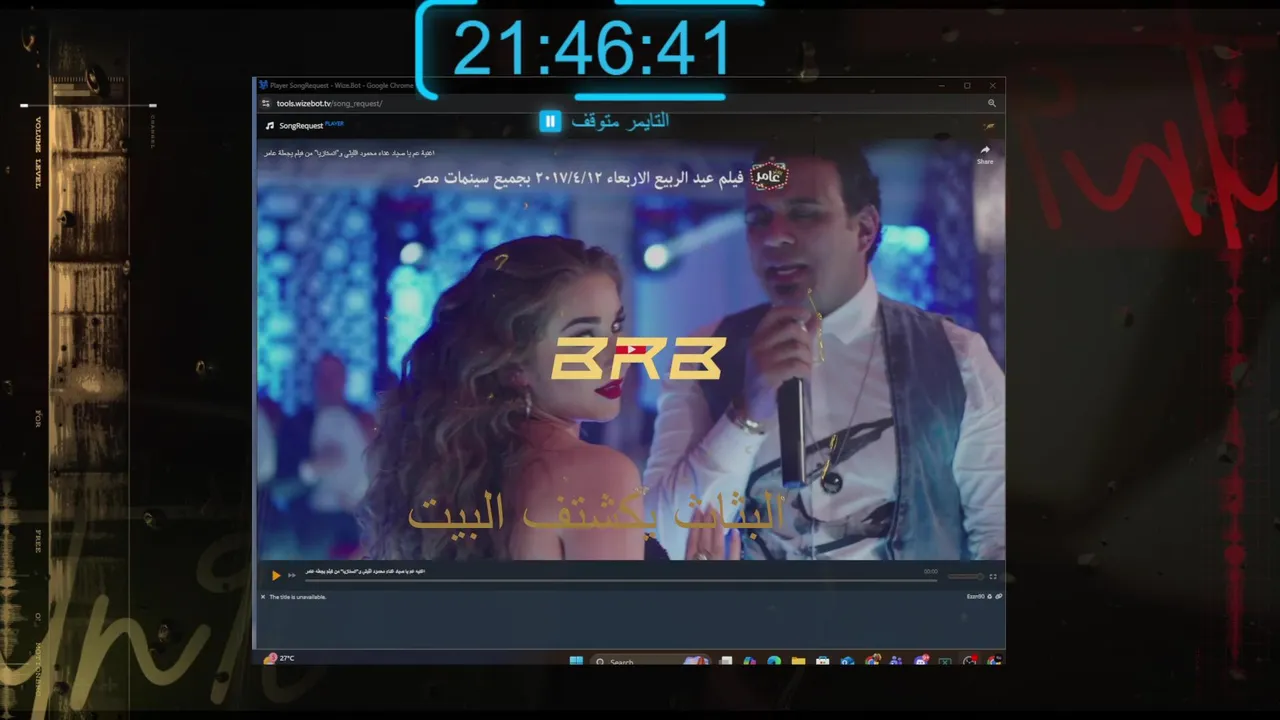Skip to next song with fast-forward icon
The height and width of the screenshot is (720, 1280).
pos(292,575)
